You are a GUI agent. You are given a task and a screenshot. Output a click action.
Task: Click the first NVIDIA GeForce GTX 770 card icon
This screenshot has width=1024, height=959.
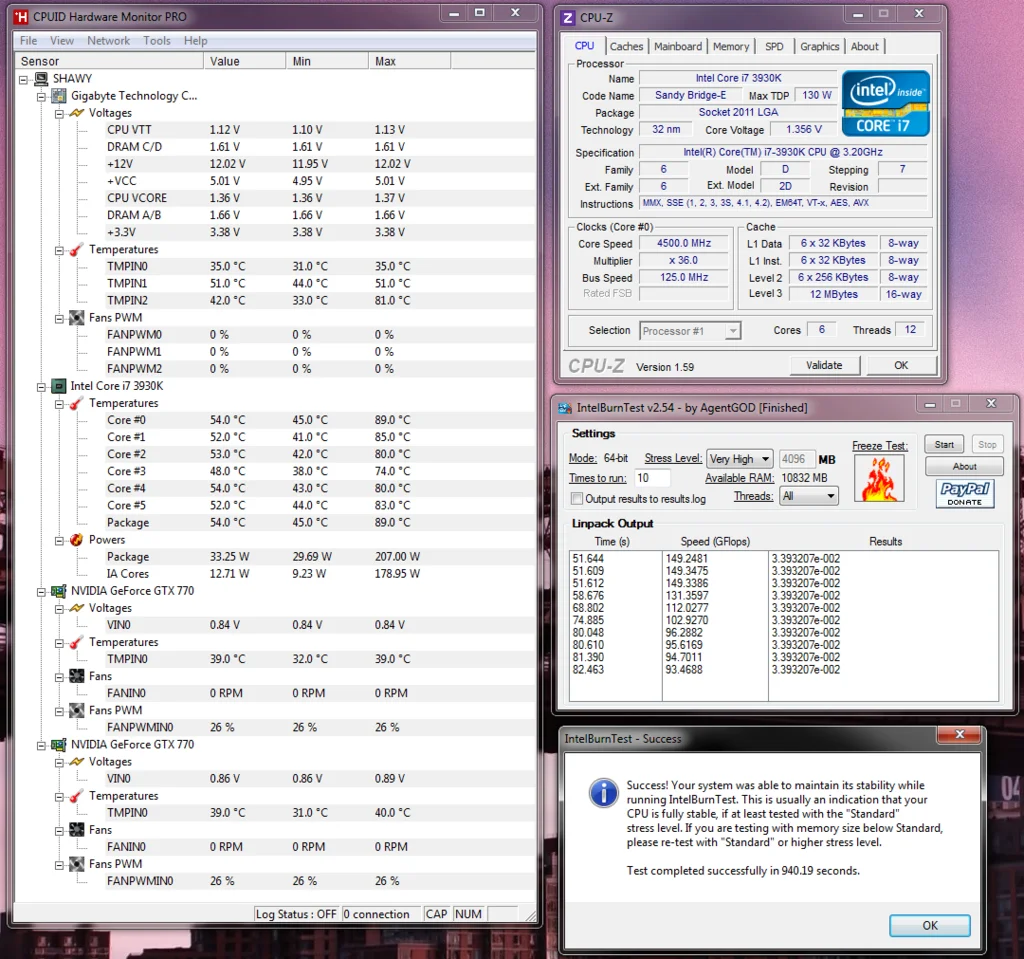tap(59, 591)
